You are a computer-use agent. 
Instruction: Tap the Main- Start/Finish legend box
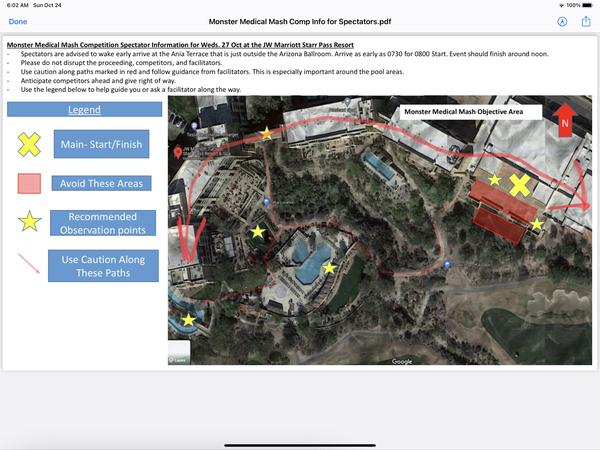point(100,145)
